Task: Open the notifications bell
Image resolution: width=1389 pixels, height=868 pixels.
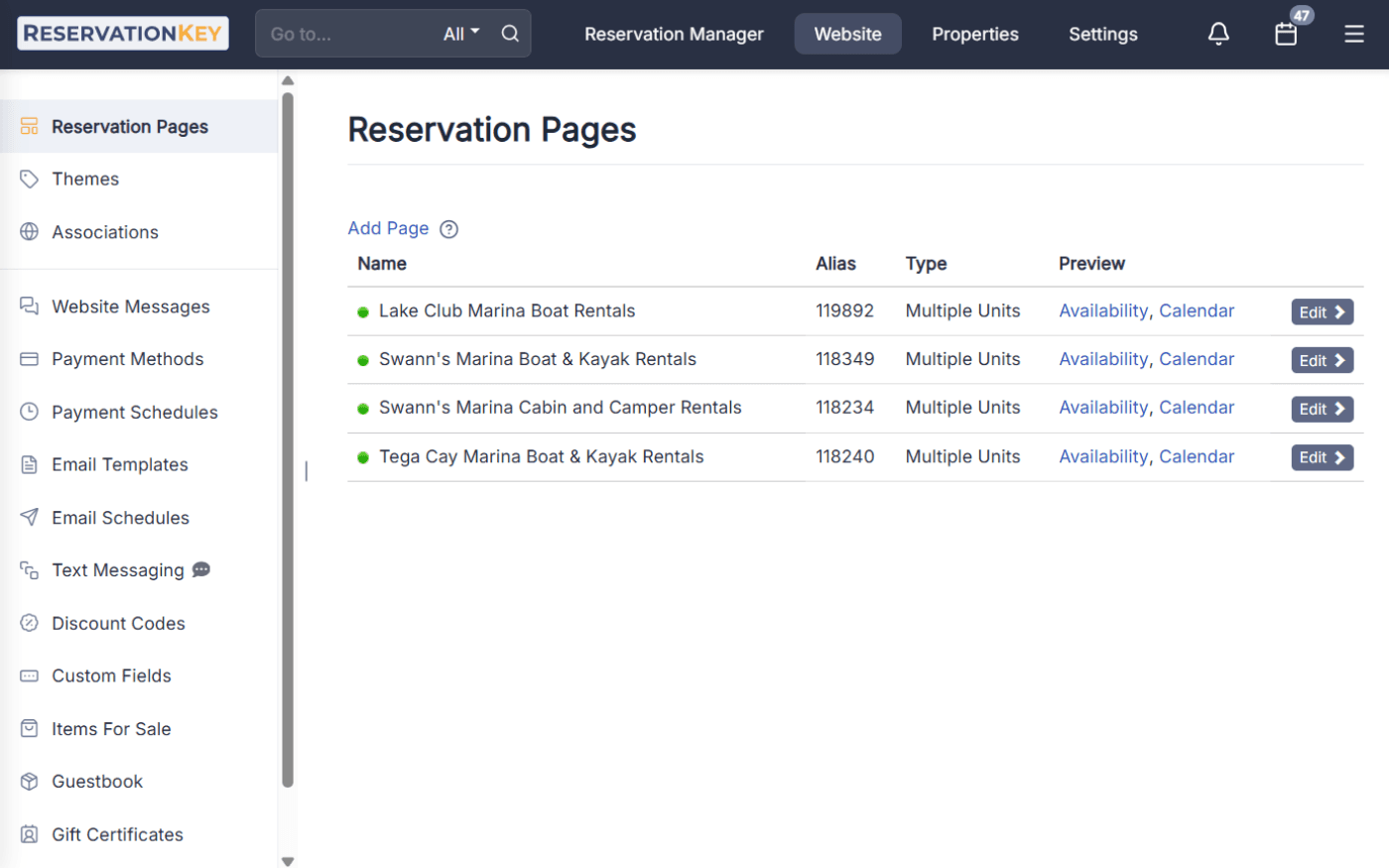Action: [x=1218, y=34]
